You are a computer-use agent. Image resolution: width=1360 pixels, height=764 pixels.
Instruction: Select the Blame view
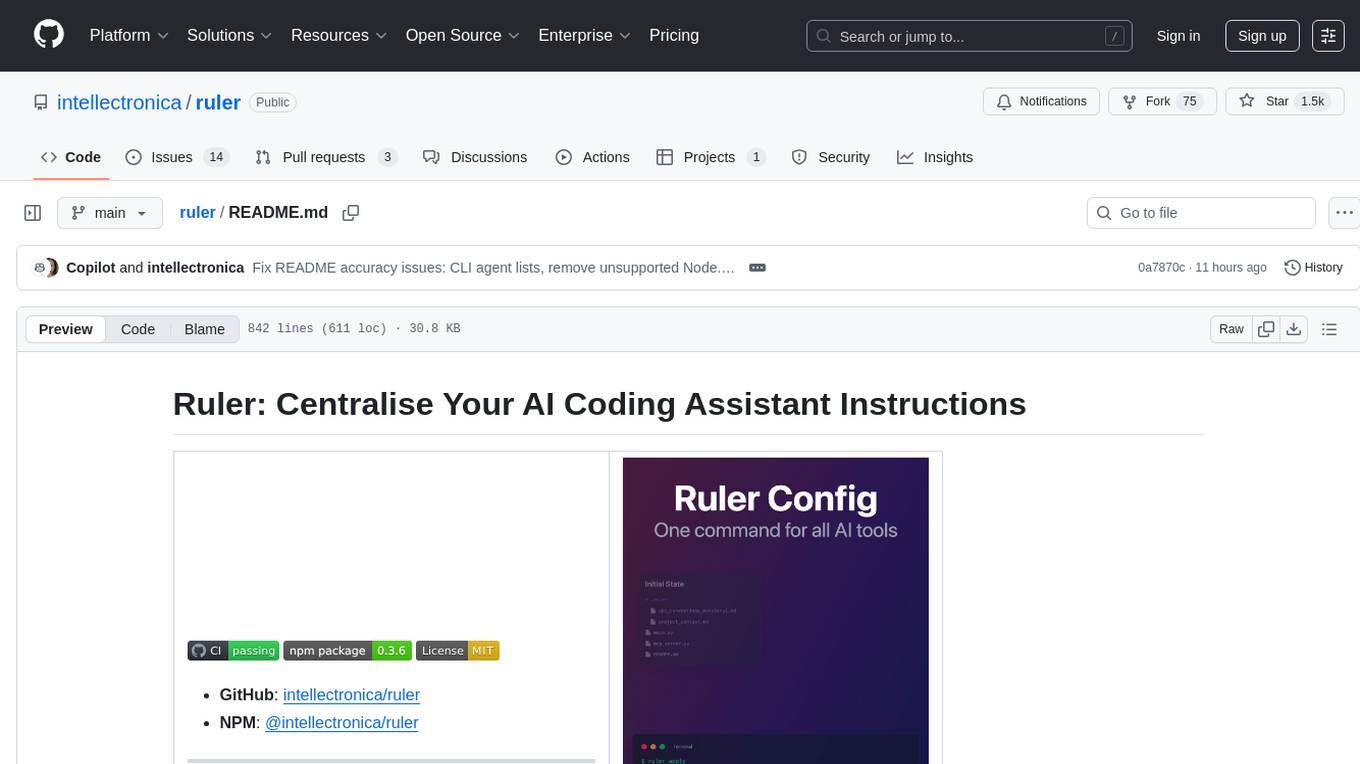[204, 329]
